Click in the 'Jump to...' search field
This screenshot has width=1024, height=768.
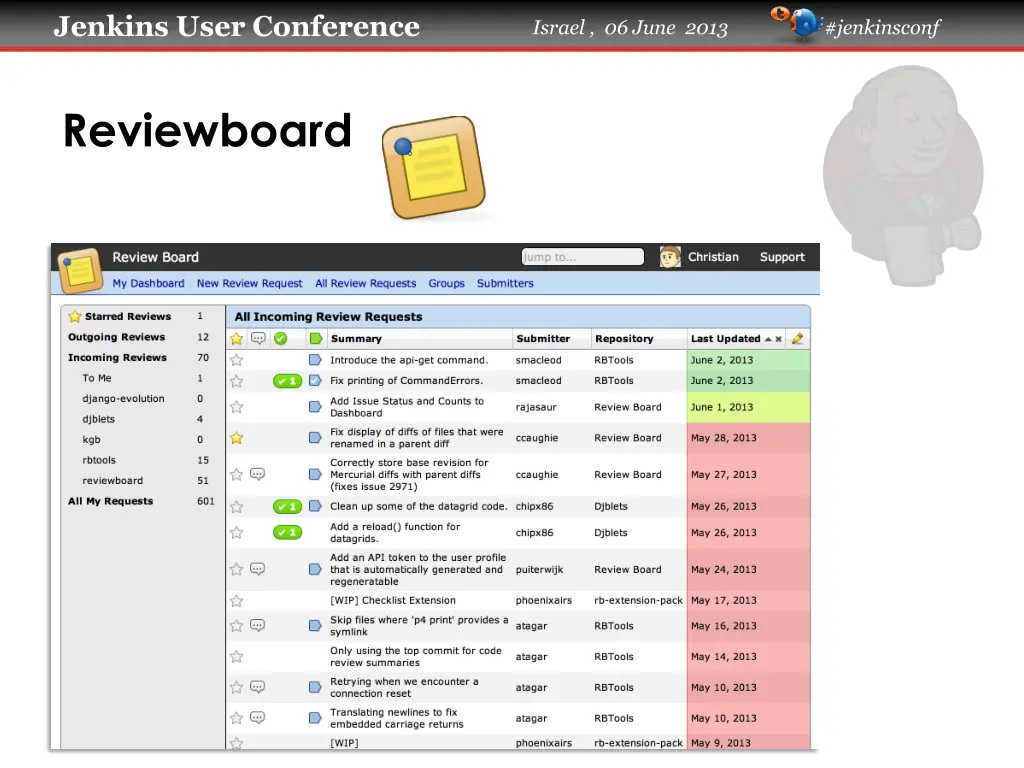point(583,257)
